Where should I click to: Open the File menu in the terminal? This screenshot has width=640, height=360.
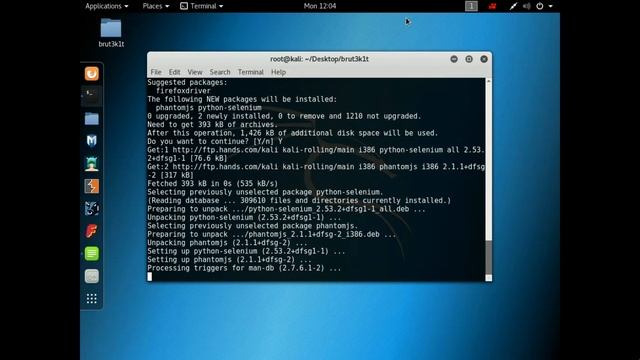156,72
